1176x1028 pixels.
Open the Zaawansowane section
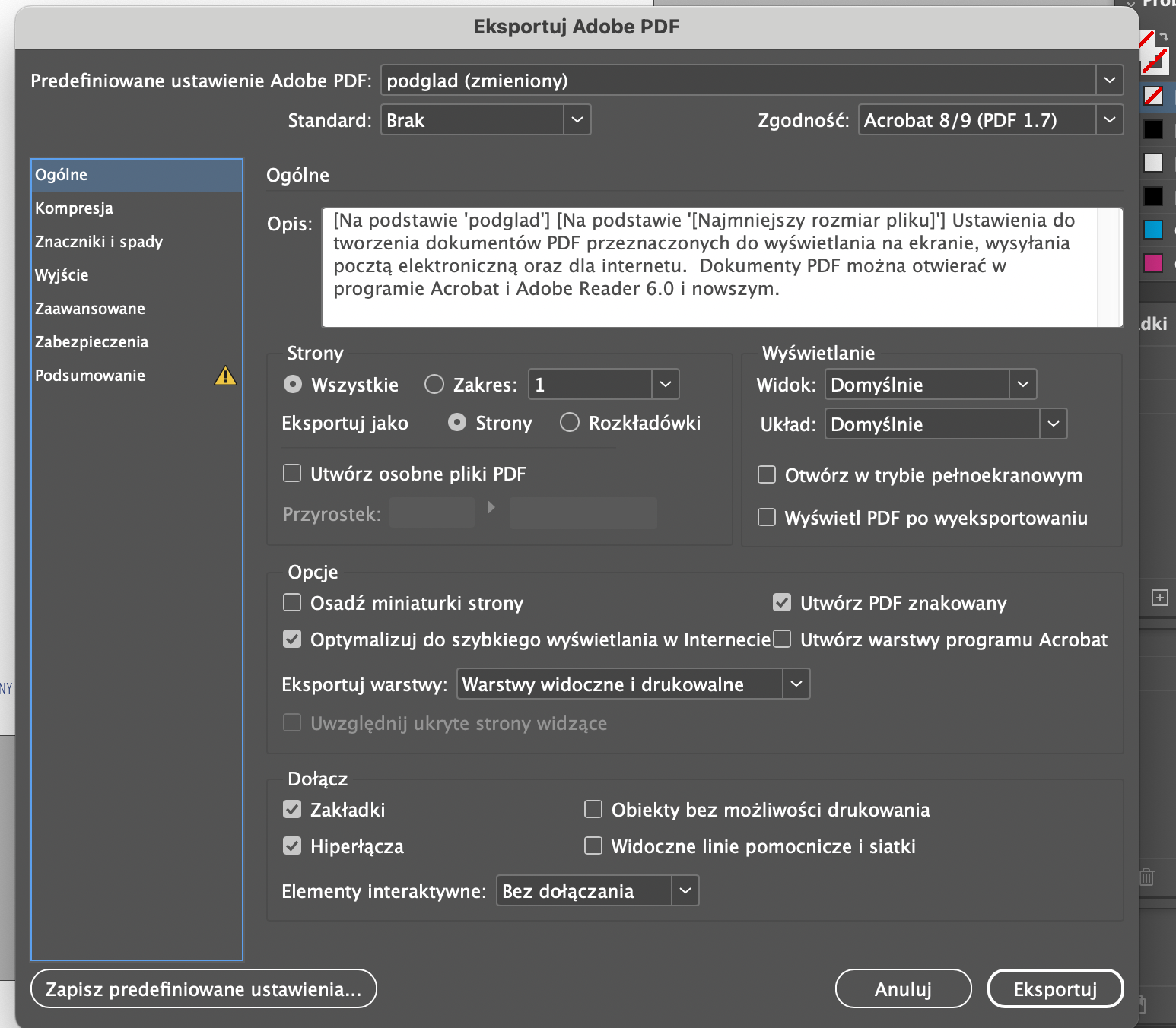137,309
